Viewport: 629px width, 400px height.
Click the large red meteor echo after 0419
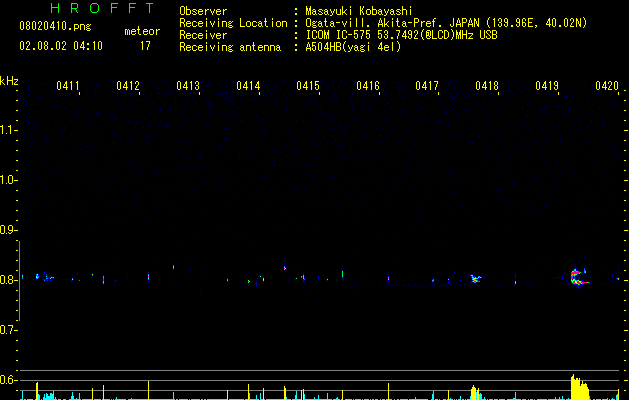click(579, 278)
